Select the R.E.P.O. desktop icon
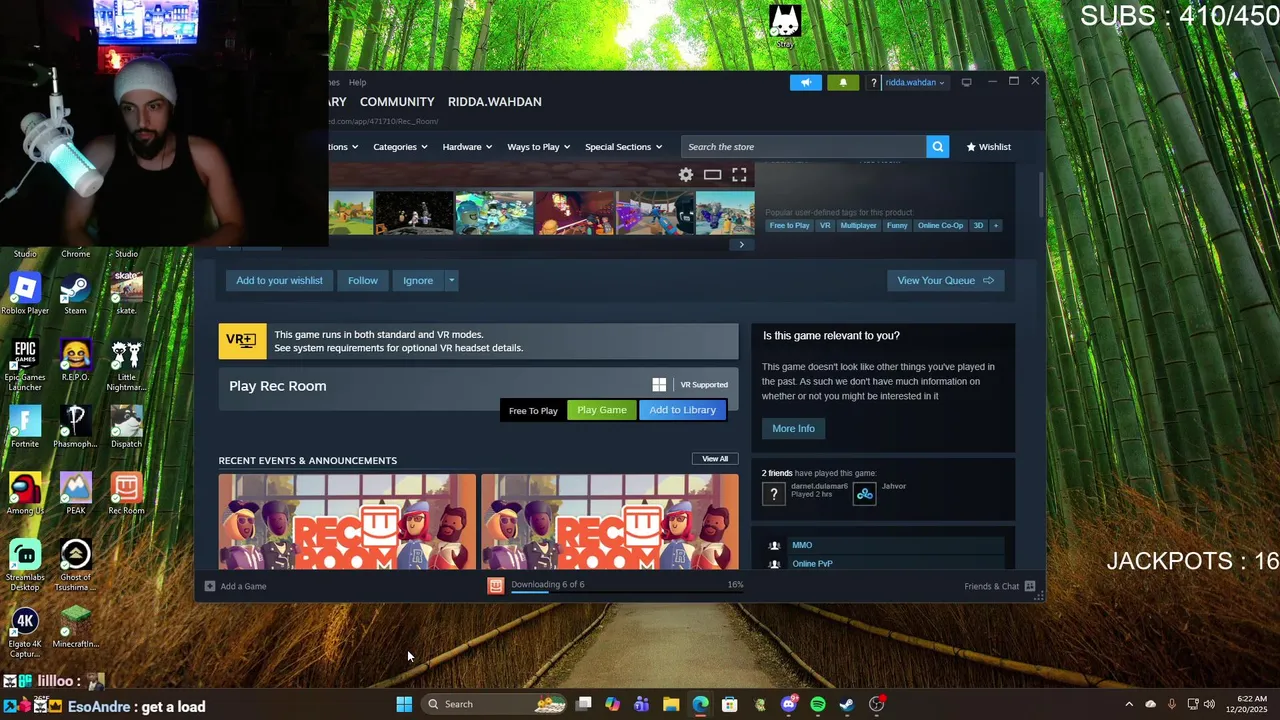This screenshot has width=1280, height=720. click(x=75, y=360)
